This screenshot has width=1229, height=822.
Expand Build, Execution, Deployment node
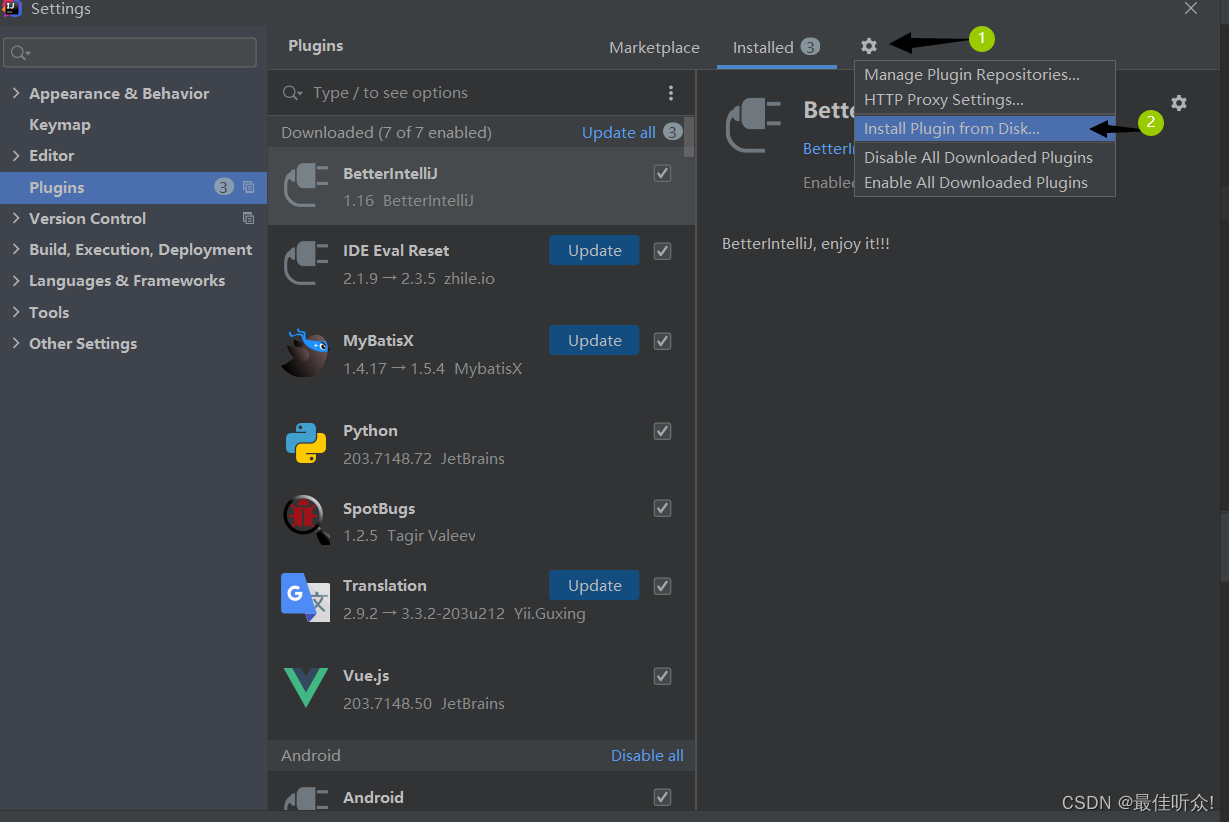16,249
